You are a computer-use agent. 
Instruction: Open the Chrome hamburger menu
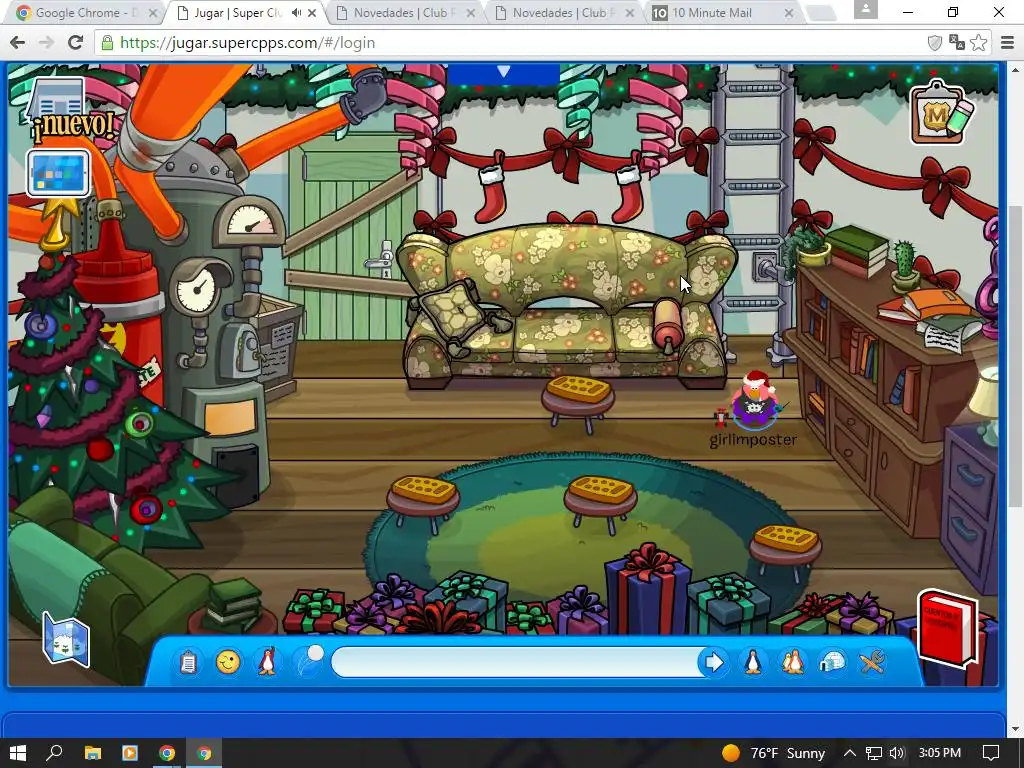click(x=1008, y=42)
